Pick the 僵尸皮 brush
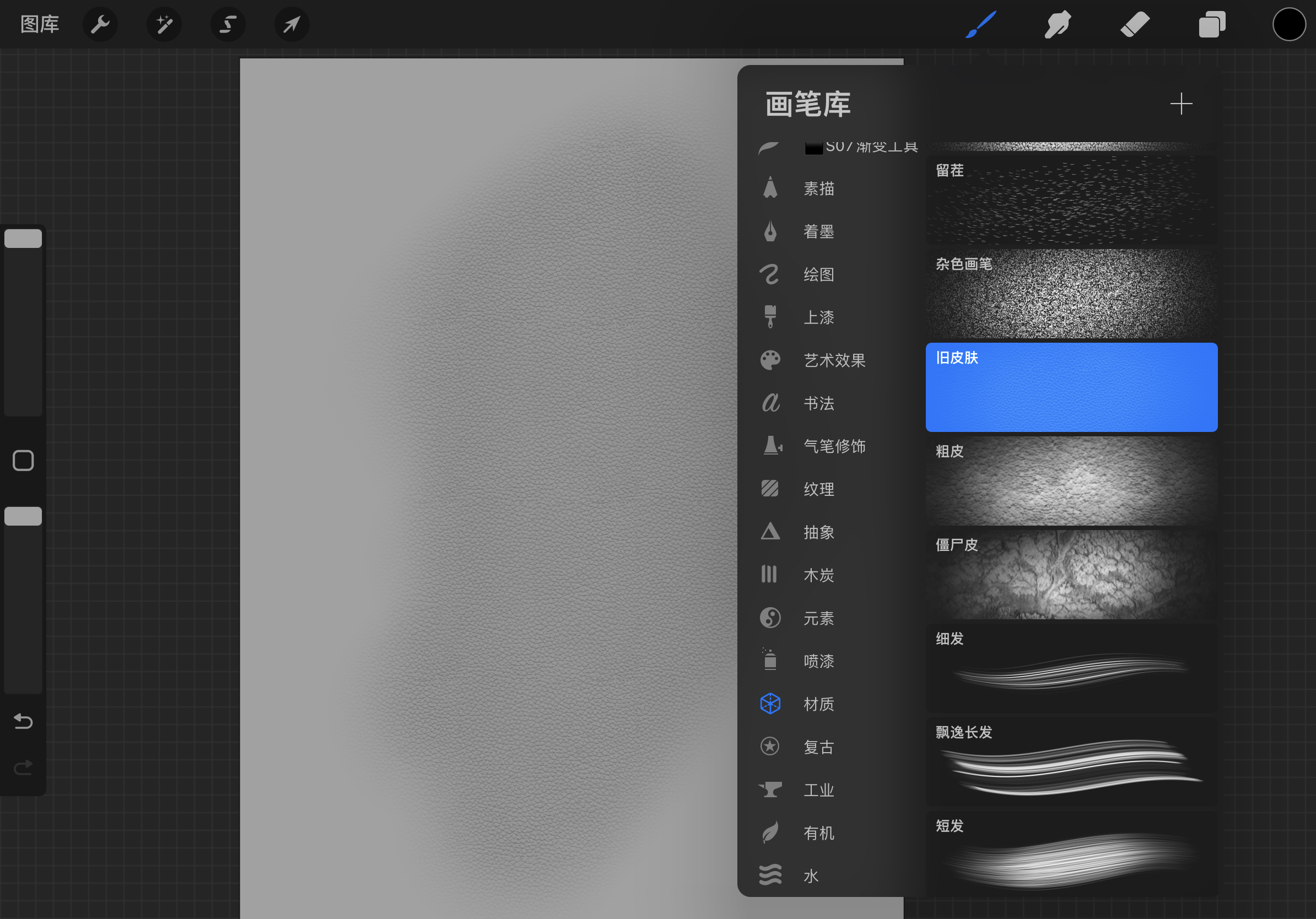1316x919 pixels. pyautogui.click(x=1071, y=575)
